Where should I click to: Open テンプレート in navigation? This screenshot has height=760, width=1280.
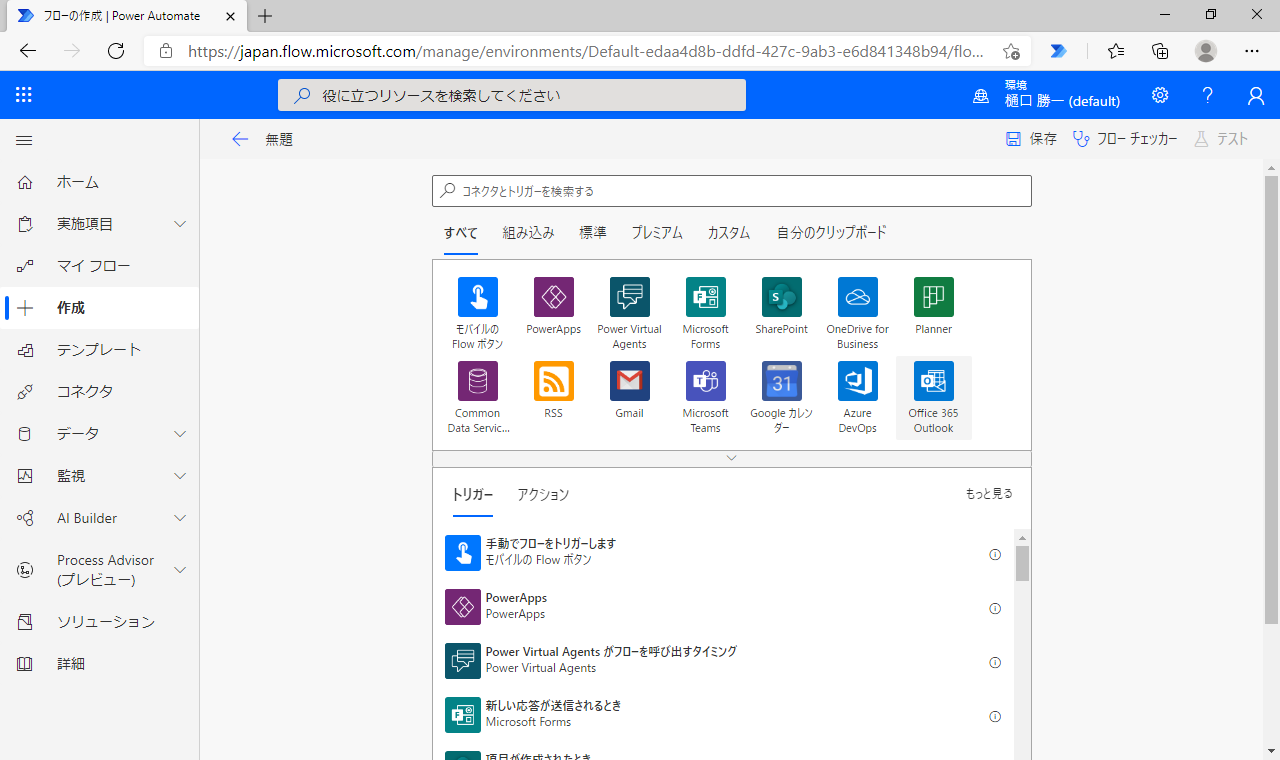click(99, 350)
